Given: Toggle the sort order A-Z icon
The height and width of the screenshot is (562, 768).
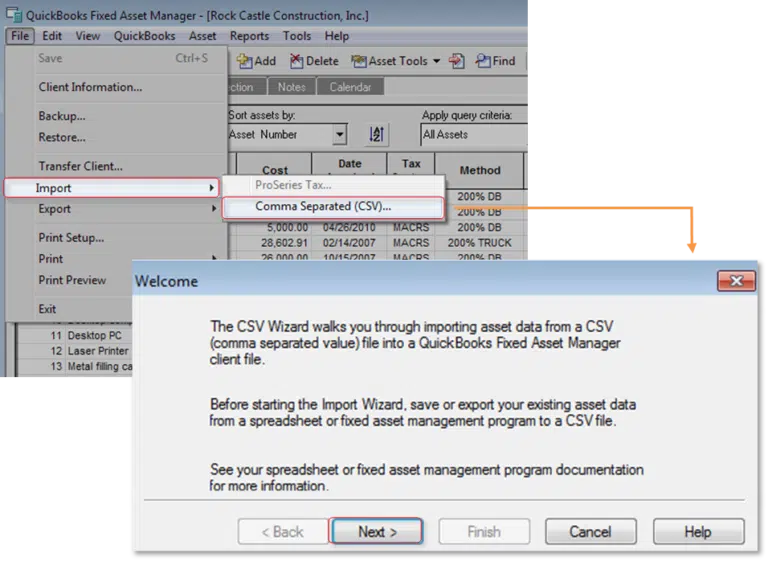Looking at the screenshot, I should [376, 134].
